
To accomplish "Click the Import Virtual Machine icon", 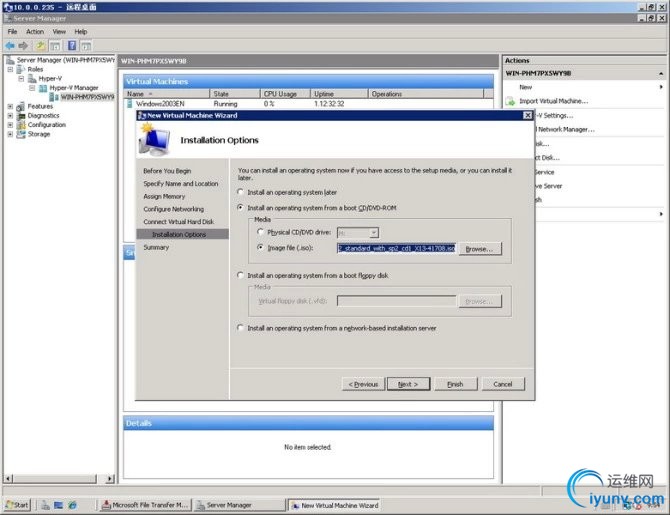I will click(x=510, y=101).
